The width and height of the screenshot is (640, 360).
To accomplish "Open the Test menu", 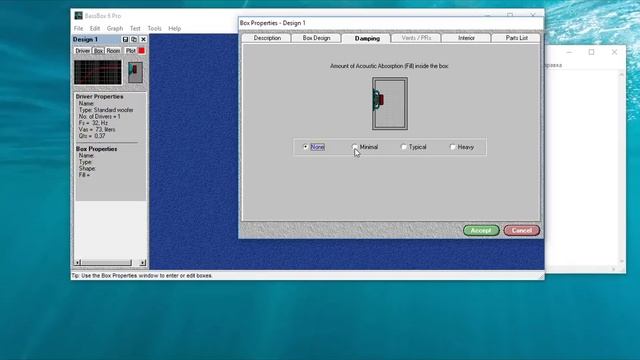I will (x=135, y=29).
